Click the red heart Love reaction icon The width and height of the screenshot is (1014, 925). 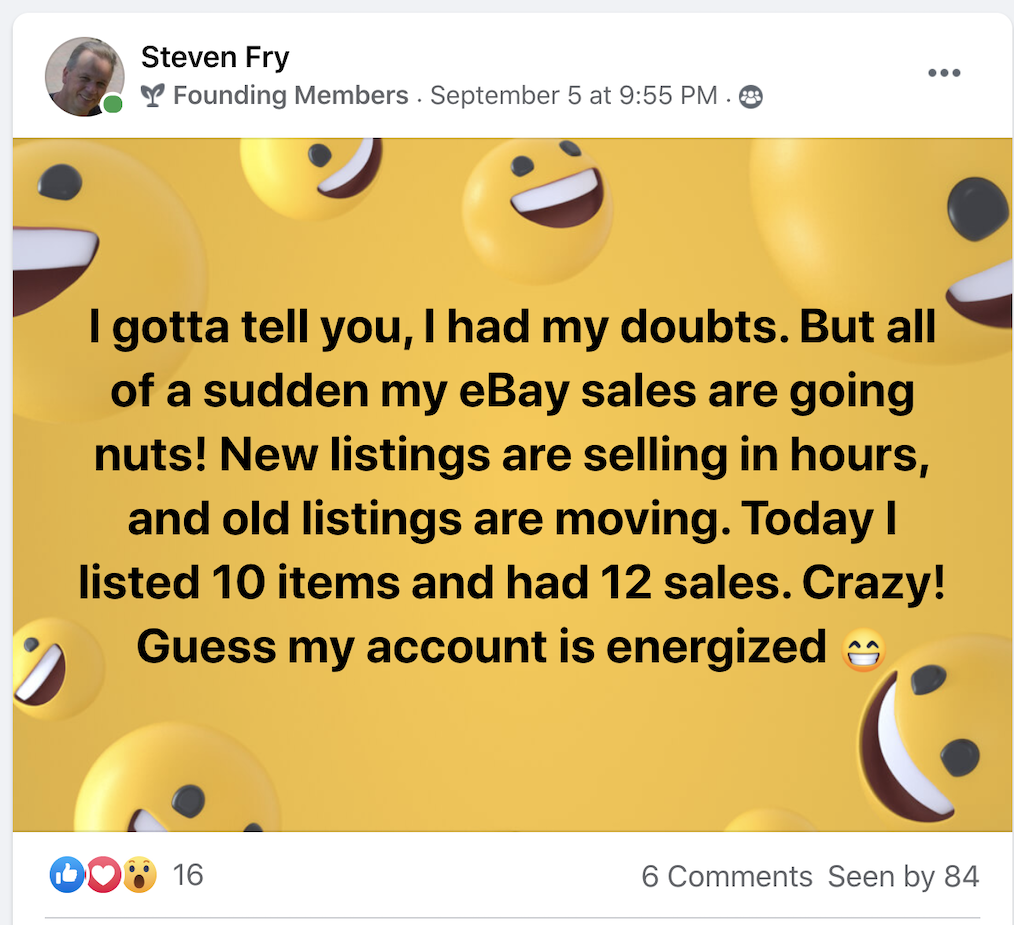tap(103, 876)
